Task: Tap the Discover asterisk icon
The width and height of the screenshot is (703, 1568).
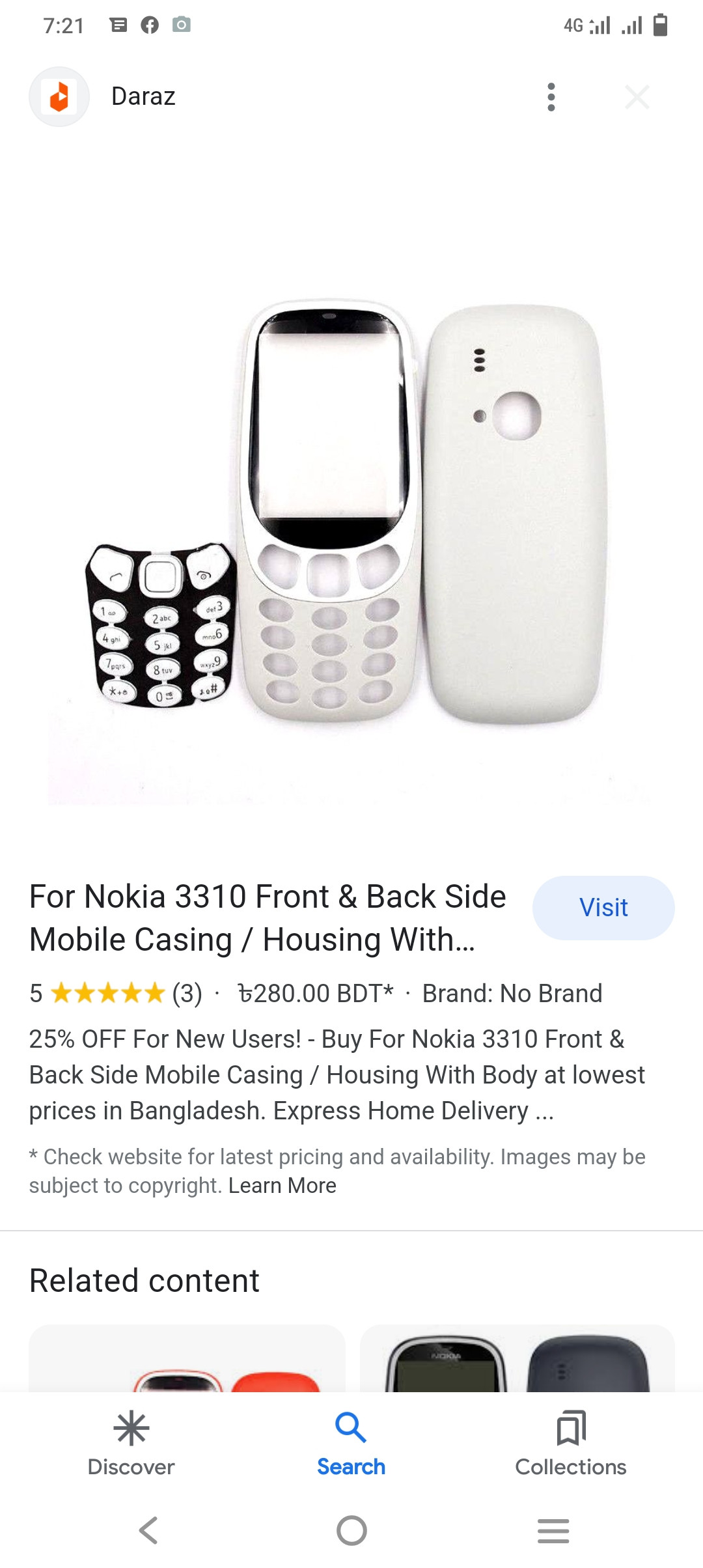Action: point(131,1428)
